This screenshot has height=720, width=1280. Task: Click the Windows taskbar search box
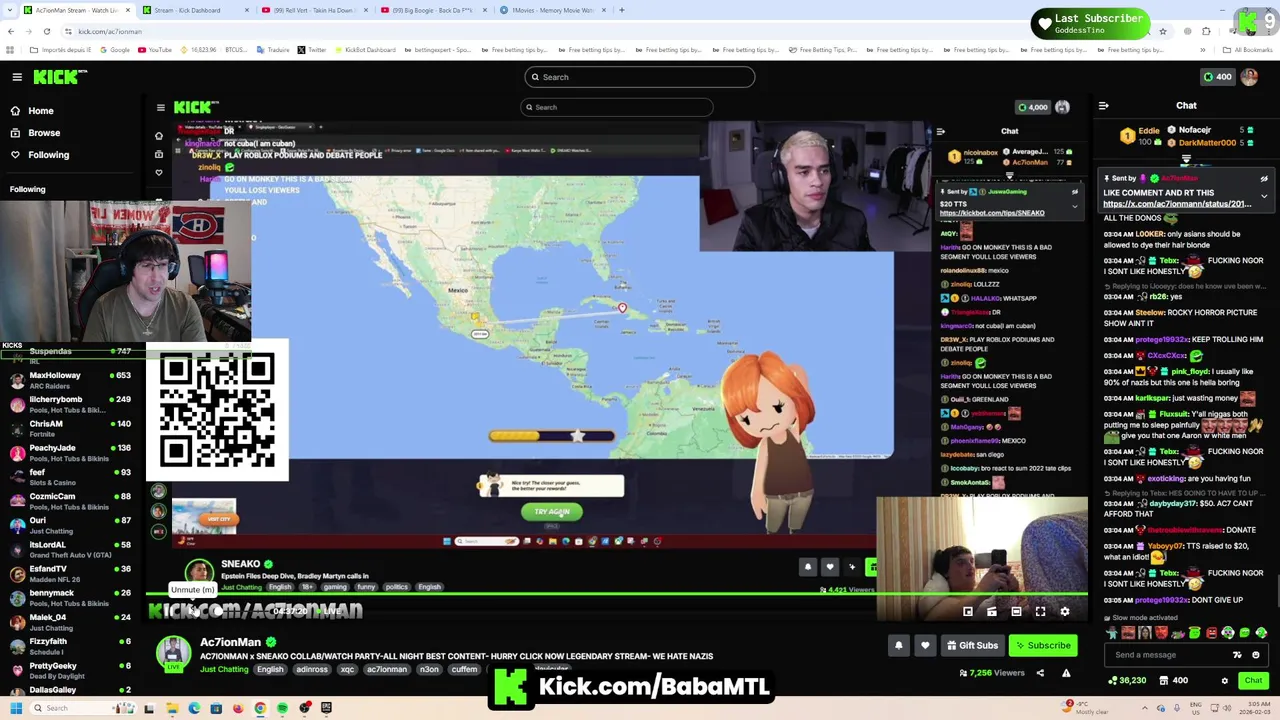click(82, 708)
